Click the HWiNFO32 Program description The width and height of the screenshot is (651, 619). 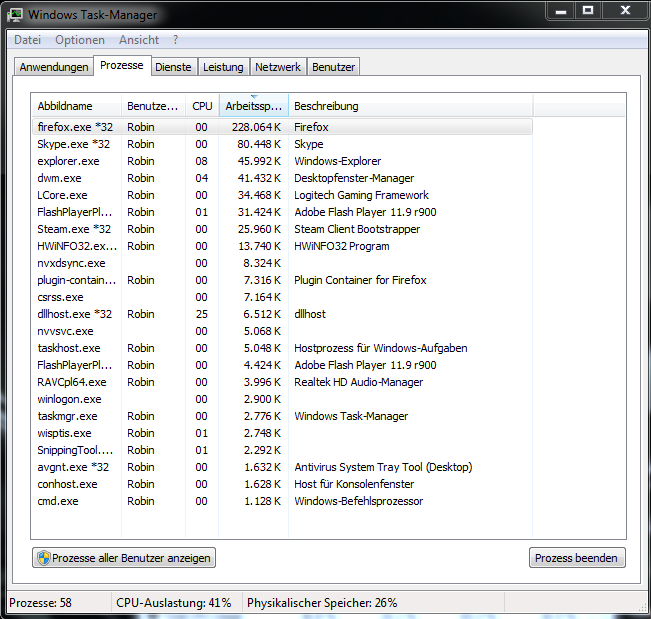342,246
